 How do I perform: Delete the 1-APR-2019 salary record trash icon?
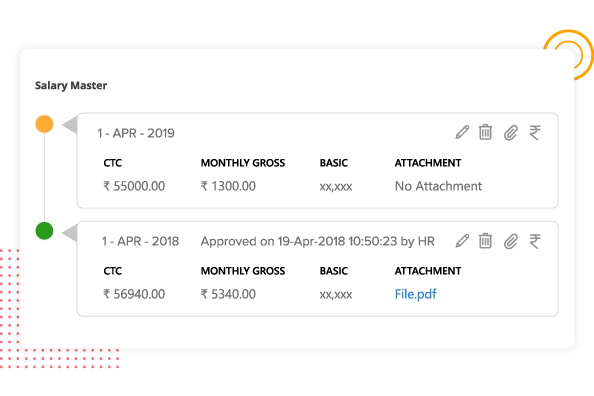(x=485, y=132)
